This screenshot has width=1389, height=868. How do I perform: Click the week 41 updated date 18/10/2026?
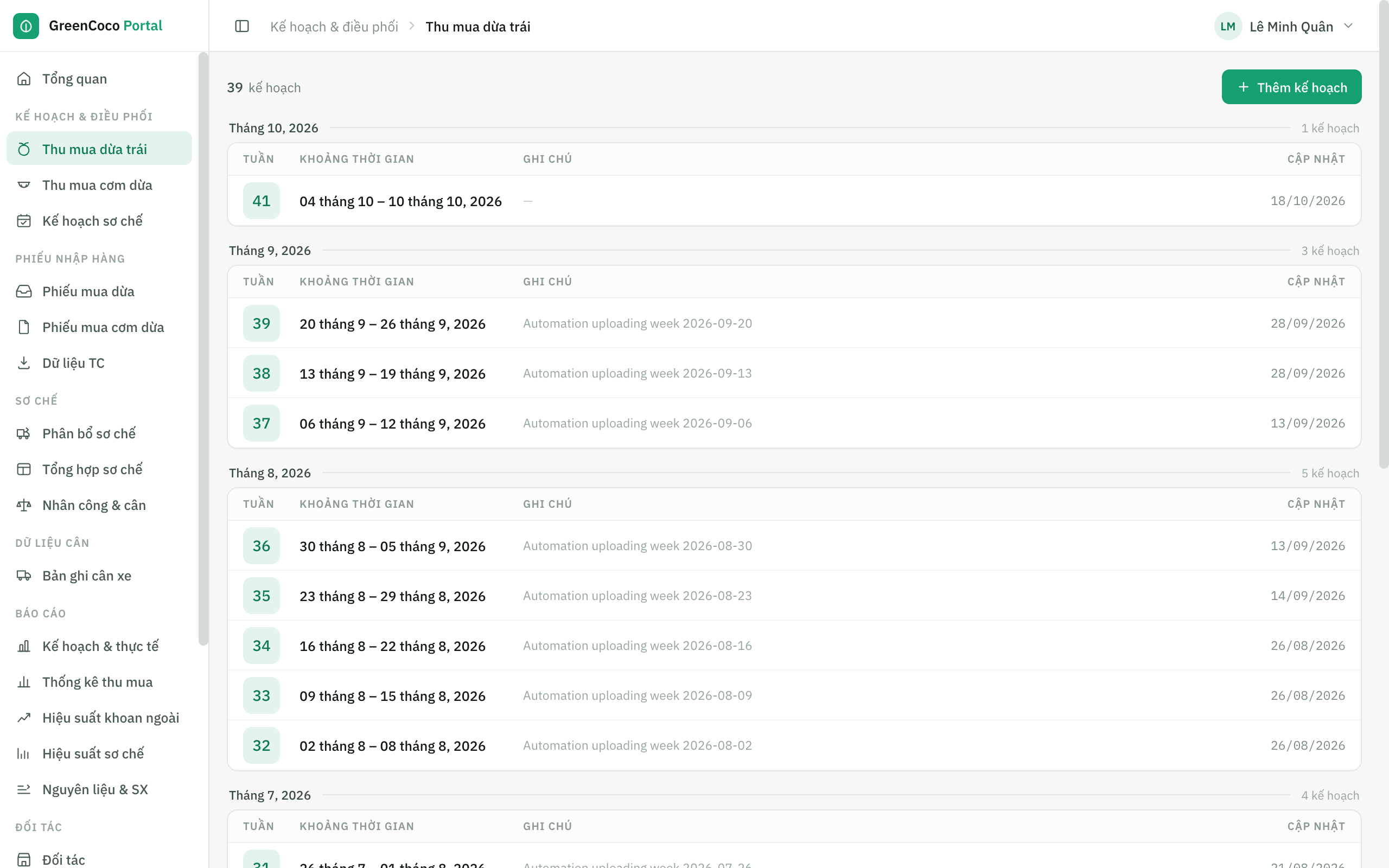1308,201
